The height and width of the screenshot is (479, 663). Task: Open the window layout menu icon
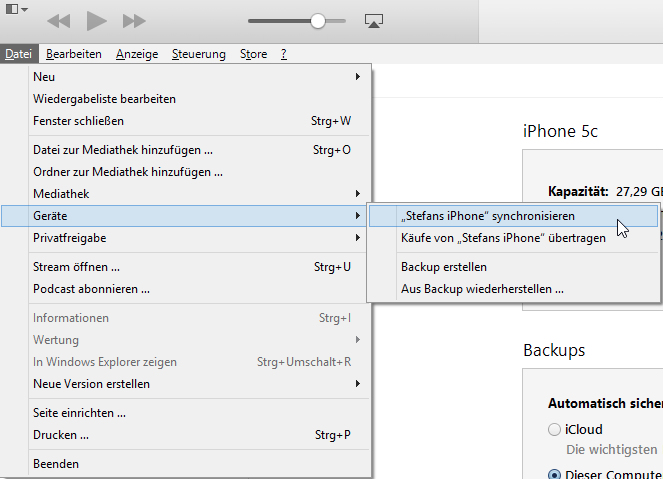tap(16, 9)
